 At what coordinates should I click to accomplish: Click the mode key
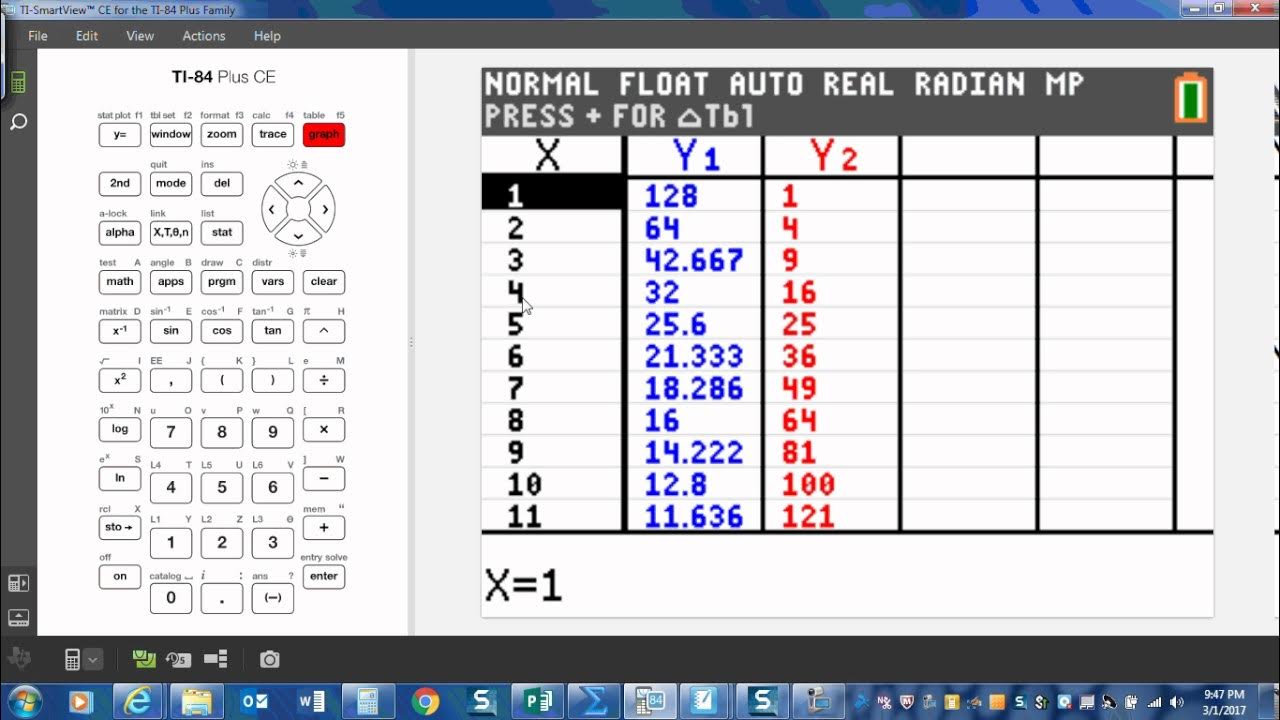(x=171, y=183)
